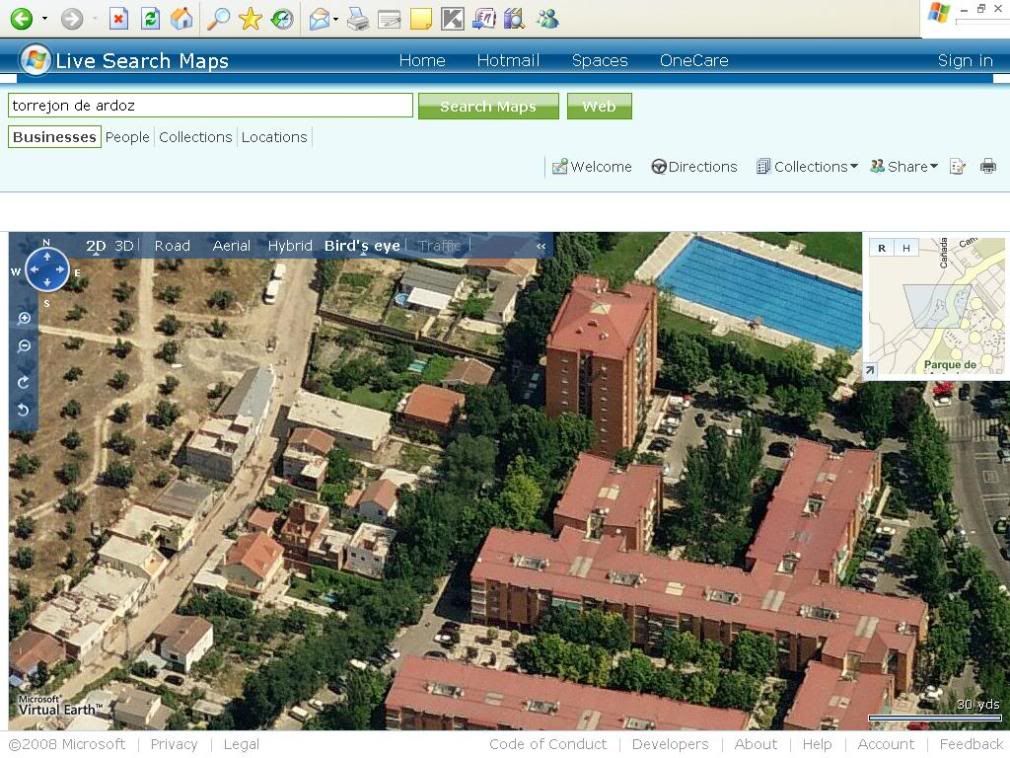This screenshot has width=1010, height=758.
Task: Open the Share dropdown menu
Action: [904, 167]
